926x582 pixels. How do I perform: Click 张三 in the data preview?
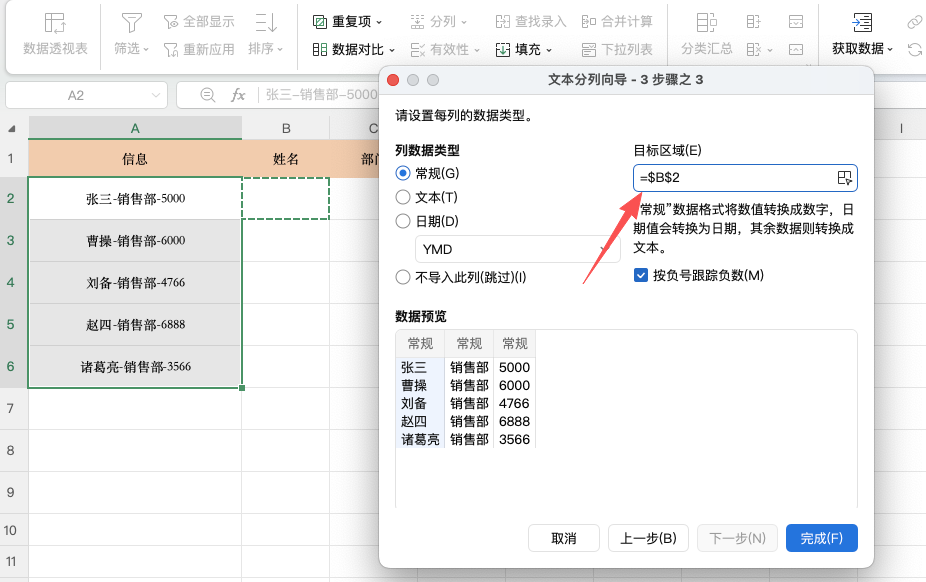(413, 367)
